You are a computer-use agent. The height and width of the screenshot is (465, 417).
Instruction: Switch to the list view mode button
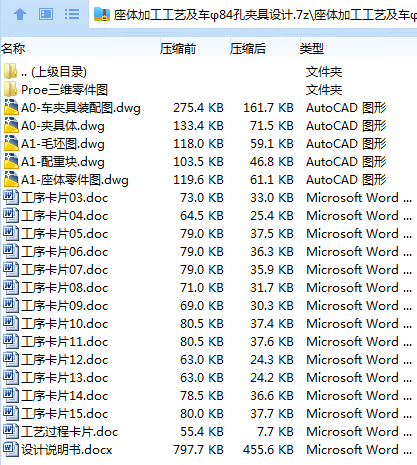(x=72, y=14)
